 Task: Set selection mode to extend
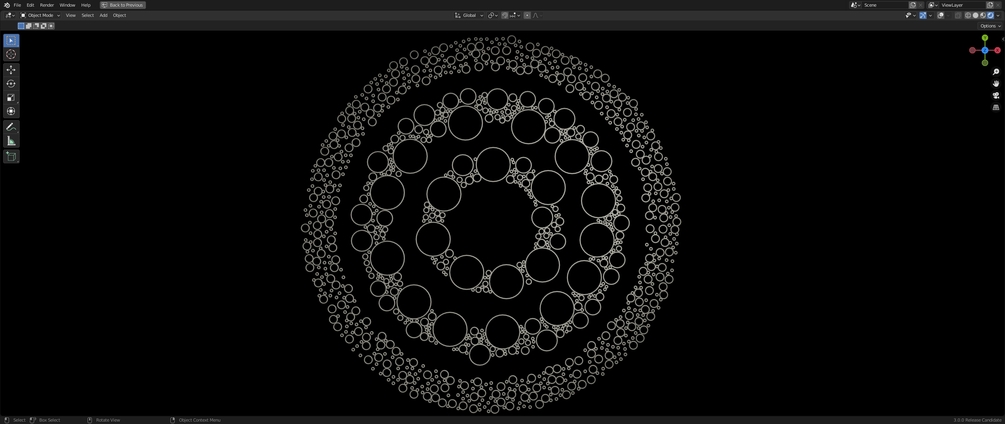(x=28, y=26)
